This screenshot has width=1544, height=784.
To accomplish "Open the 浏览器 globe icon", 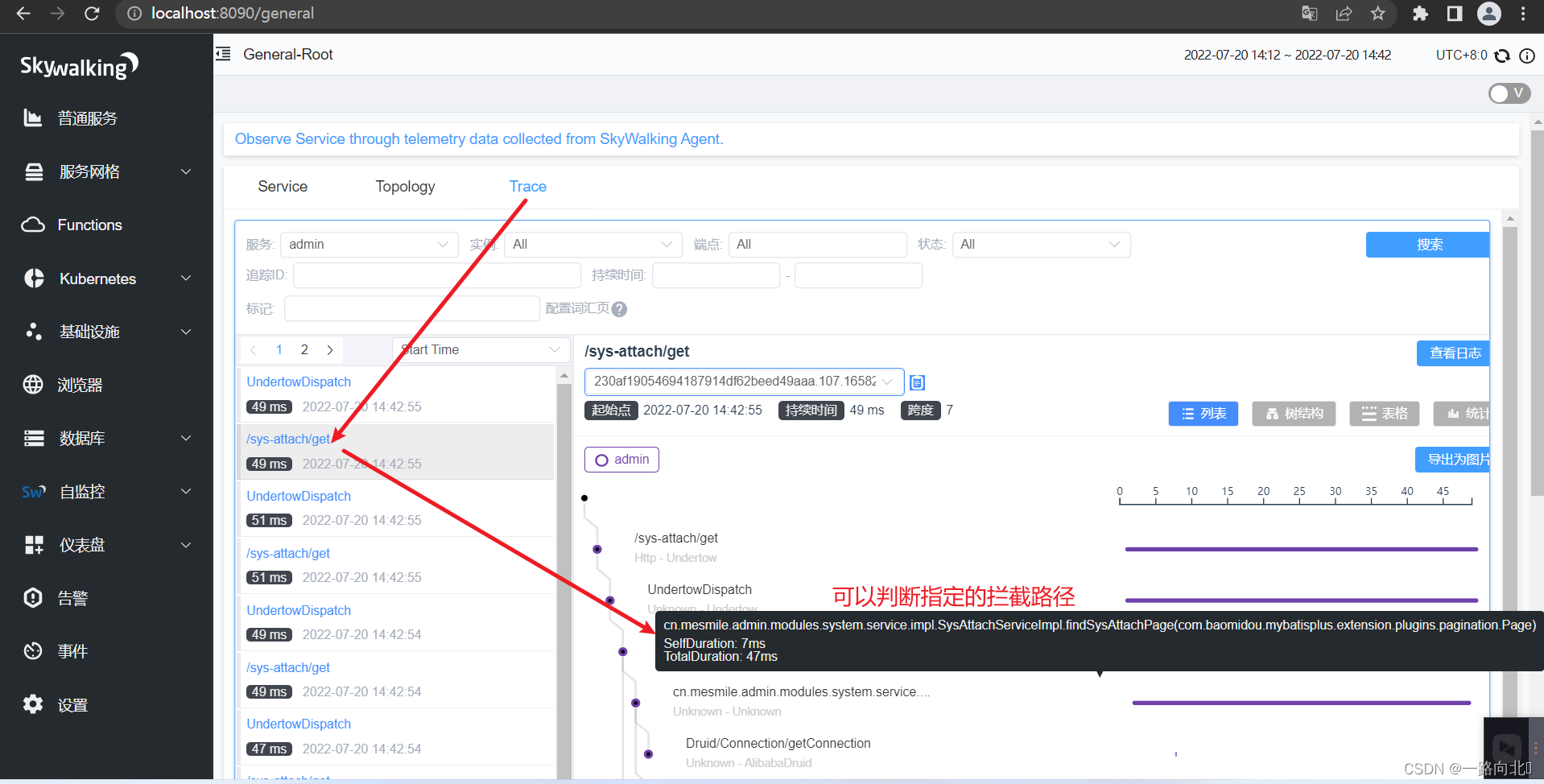I will pos(33,385).
